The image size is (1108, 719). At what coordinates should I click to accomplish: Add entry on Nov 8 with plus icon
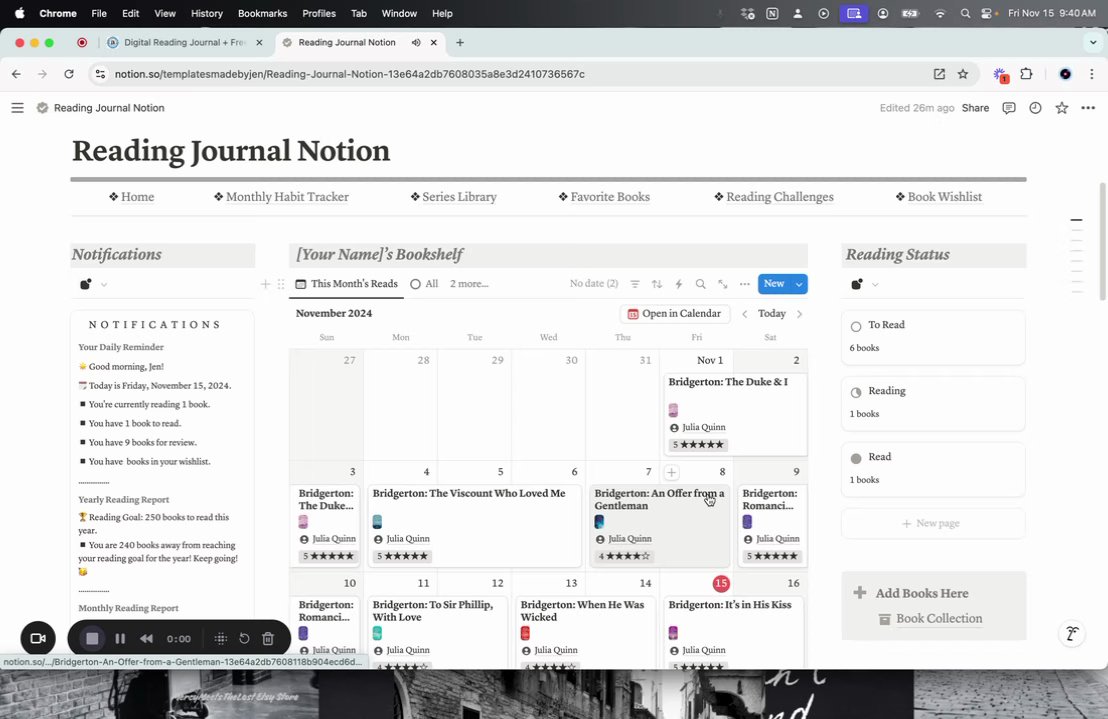(671, 472)
